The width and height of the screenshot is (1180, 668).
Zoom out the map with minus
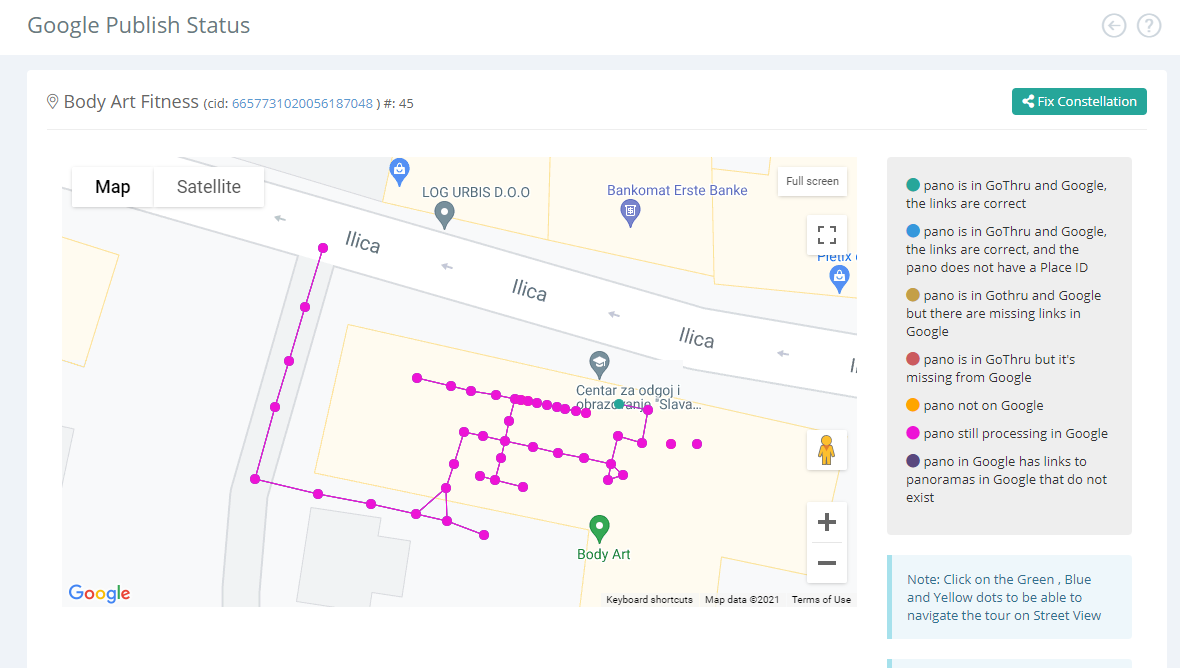(826, 563)
